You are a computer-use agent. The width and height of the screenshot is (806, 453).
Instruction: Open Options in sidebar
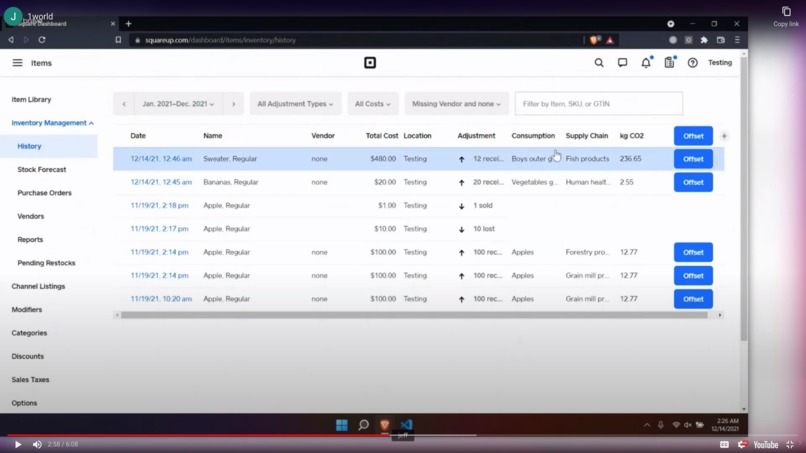pos(24,403)
